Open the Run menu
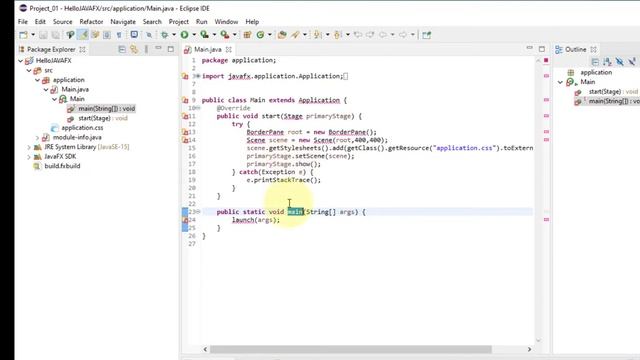The width and height of the screenshot is (640, 360). coord(202,22)
